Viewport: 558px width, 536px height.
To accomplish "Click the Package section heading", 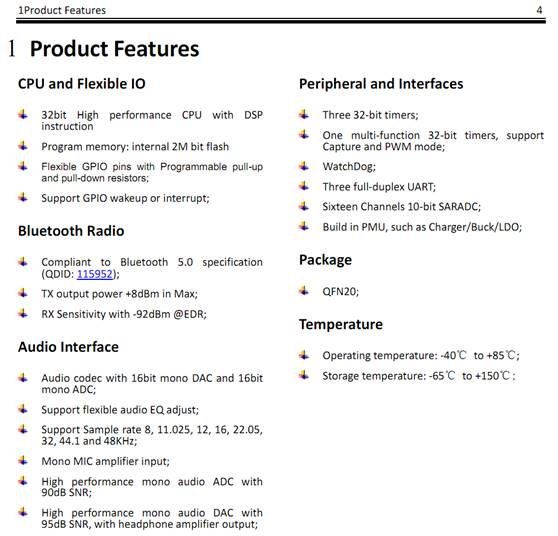I will click(x=325, y=260).
